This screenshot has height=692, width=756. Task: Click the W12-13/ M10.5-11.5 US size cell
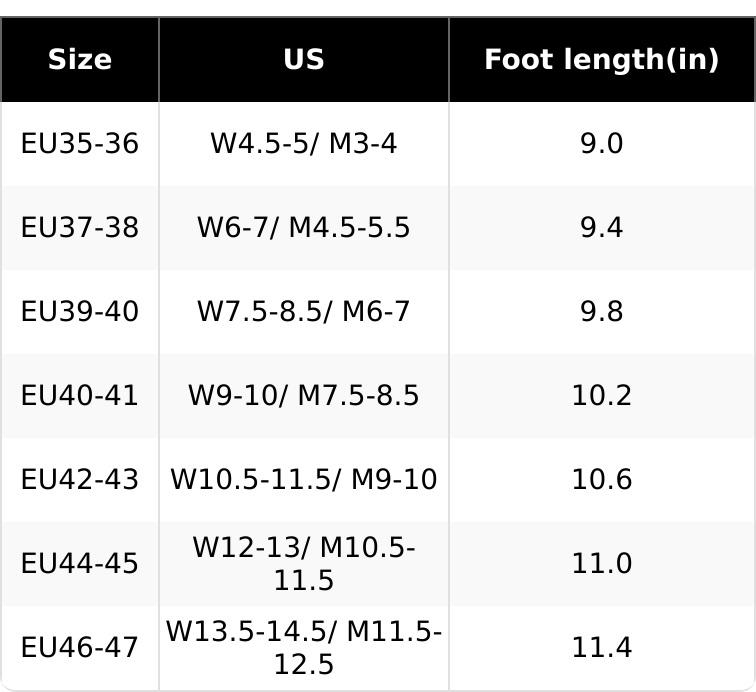[303, 564]
